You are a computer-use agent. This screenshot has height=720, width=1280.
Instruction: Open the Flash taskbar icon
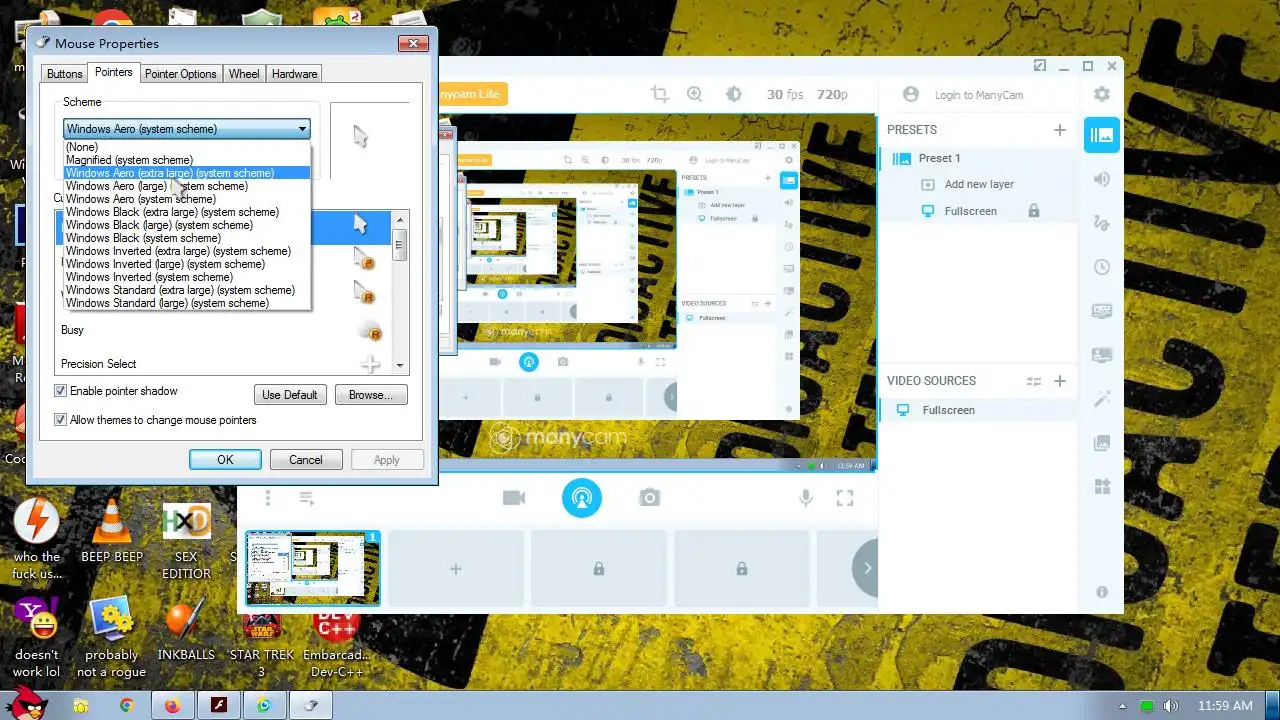[219, 705]
